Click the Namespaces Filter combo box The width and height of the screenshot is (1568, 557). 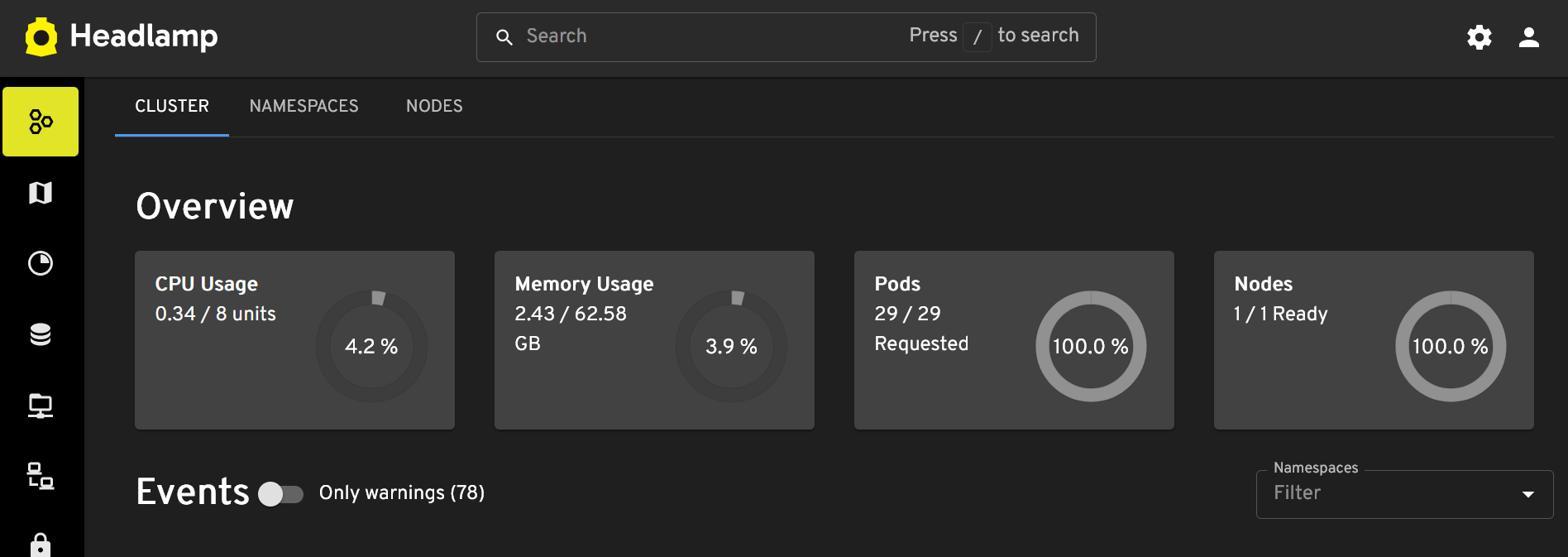1404,494
